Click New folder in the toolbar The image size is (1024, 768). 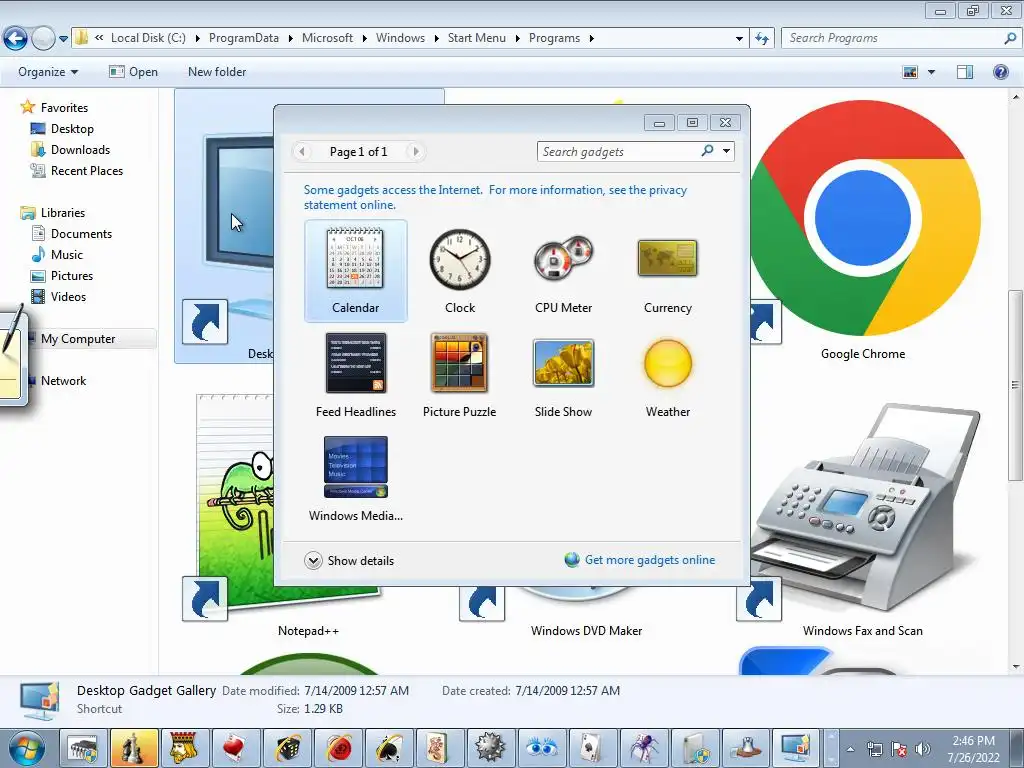click(x=217, y=72)
